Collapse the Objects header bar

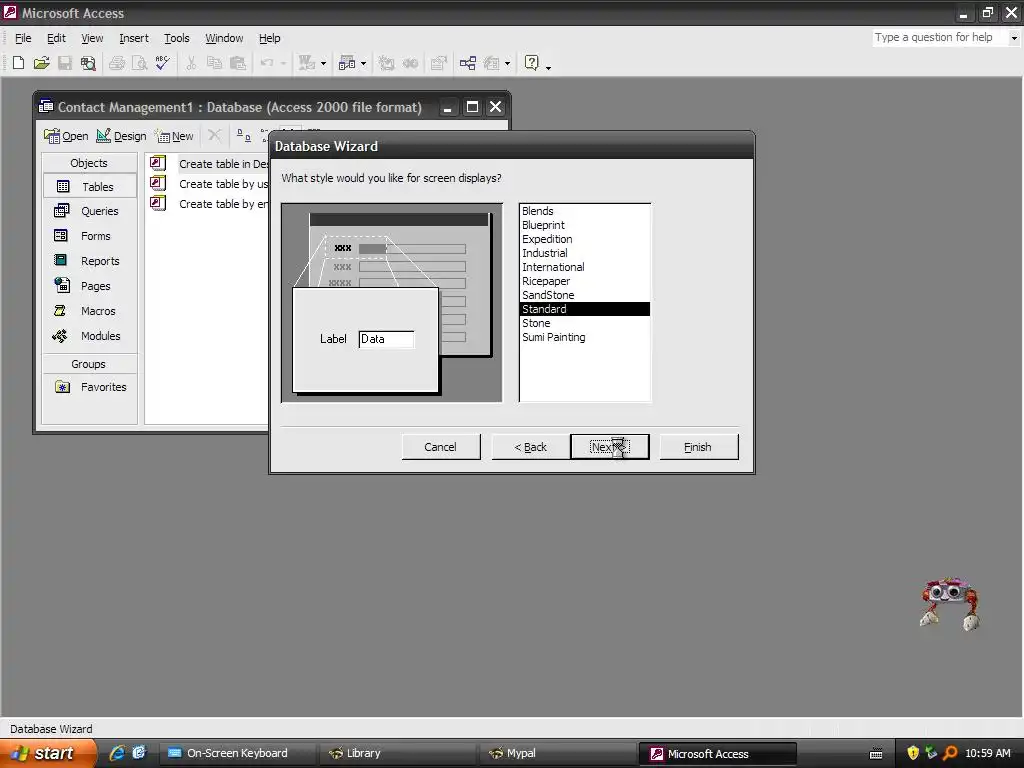[x=89, y=163]
